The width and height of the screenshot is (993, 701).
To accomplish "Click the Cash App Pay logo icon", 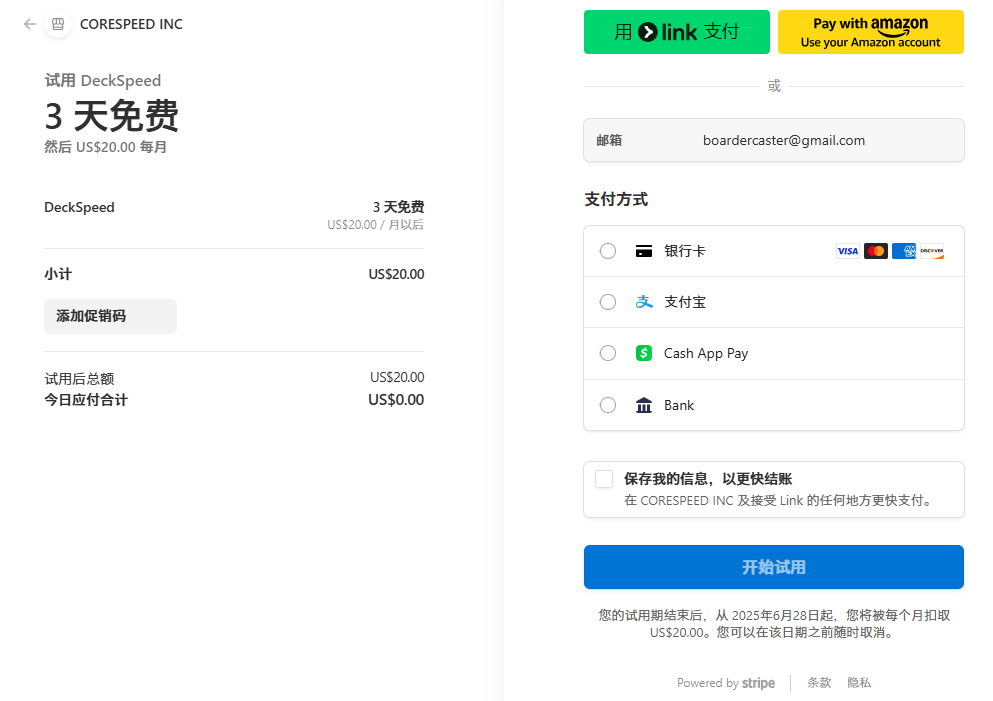I will click(643, 353).
